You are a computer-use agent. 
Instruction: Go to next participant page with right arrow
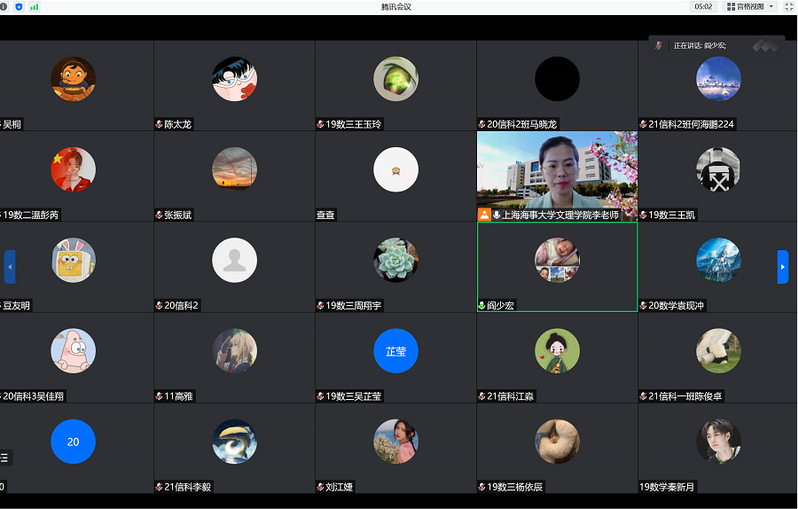(783, 267)
